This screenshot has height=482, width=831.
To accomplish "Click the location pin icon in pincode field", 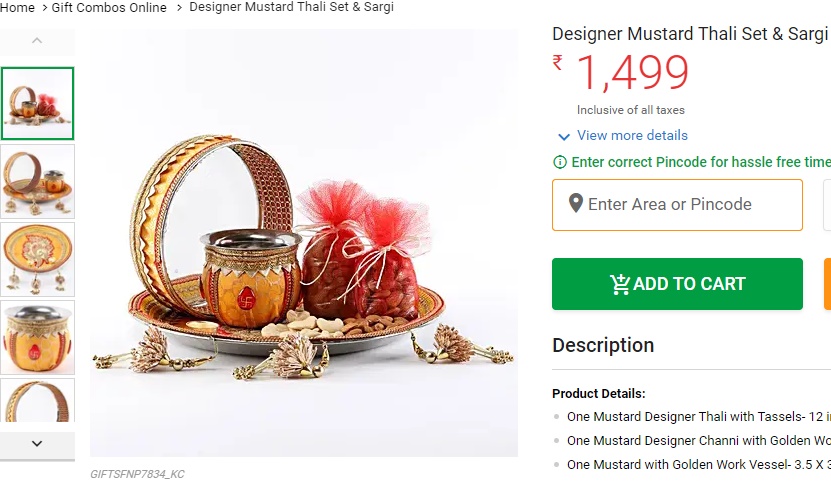I will click(575, 204).
